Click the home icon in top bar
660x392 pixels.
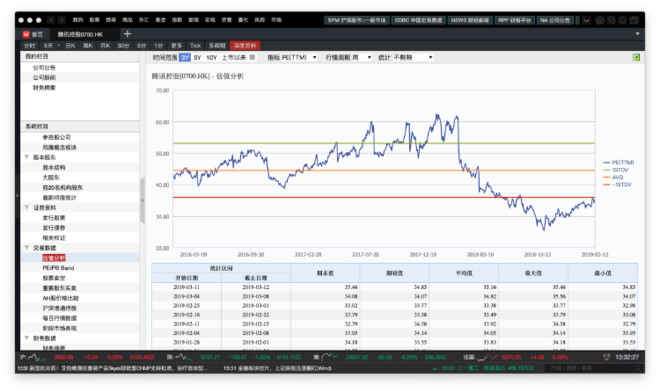pyautogui.click(x=600, y=20)
